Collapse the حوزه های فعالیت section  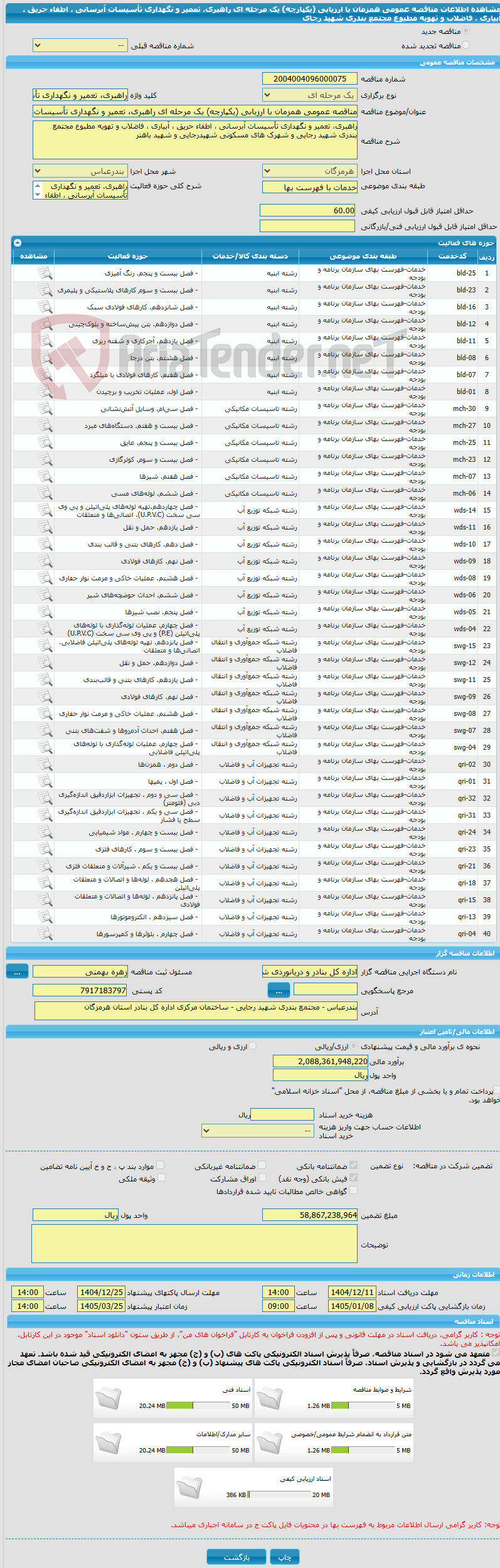click(x=18, y=242)
